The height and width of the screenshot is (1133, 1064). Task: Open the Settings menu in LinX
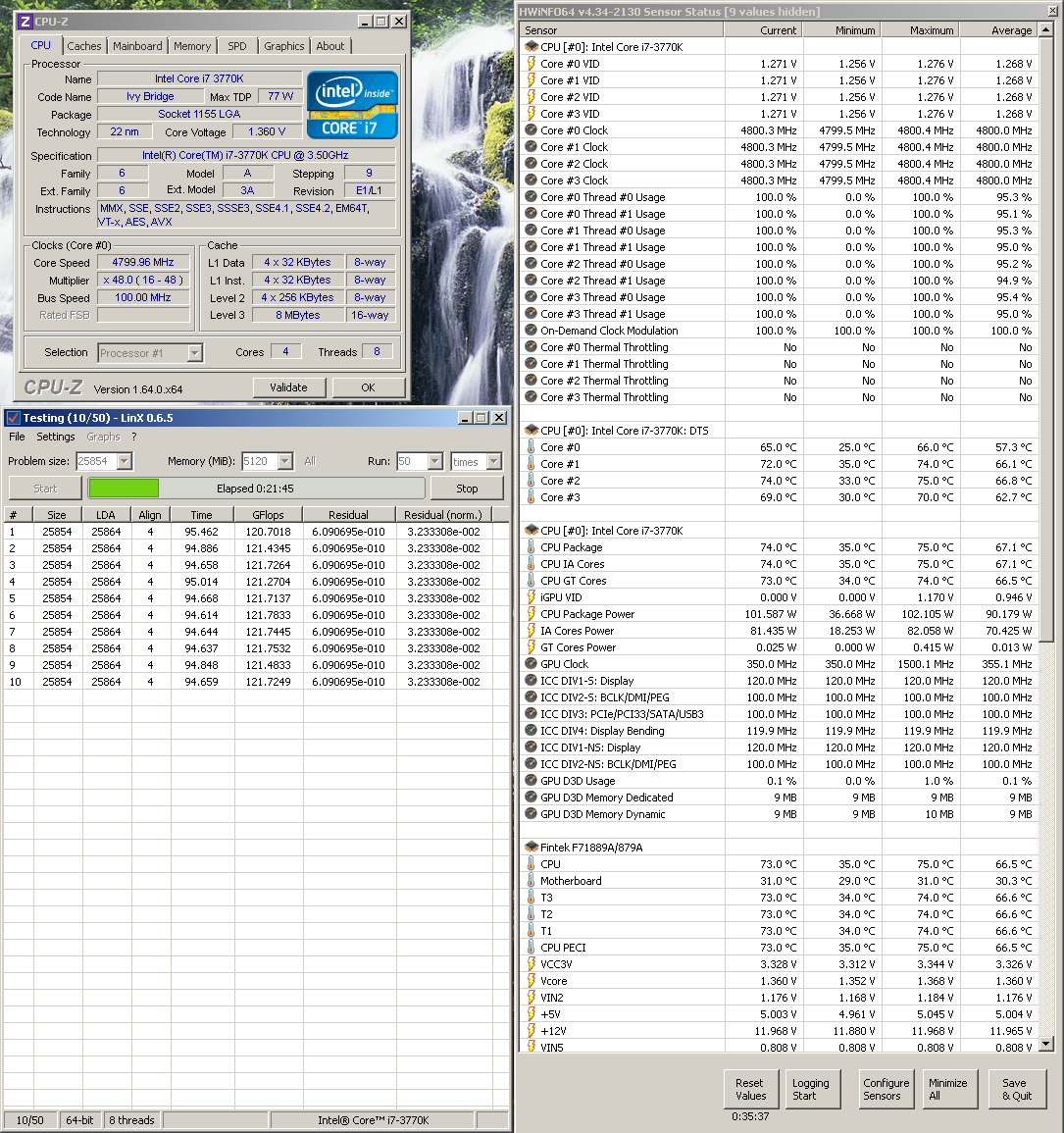coord(56,437)
